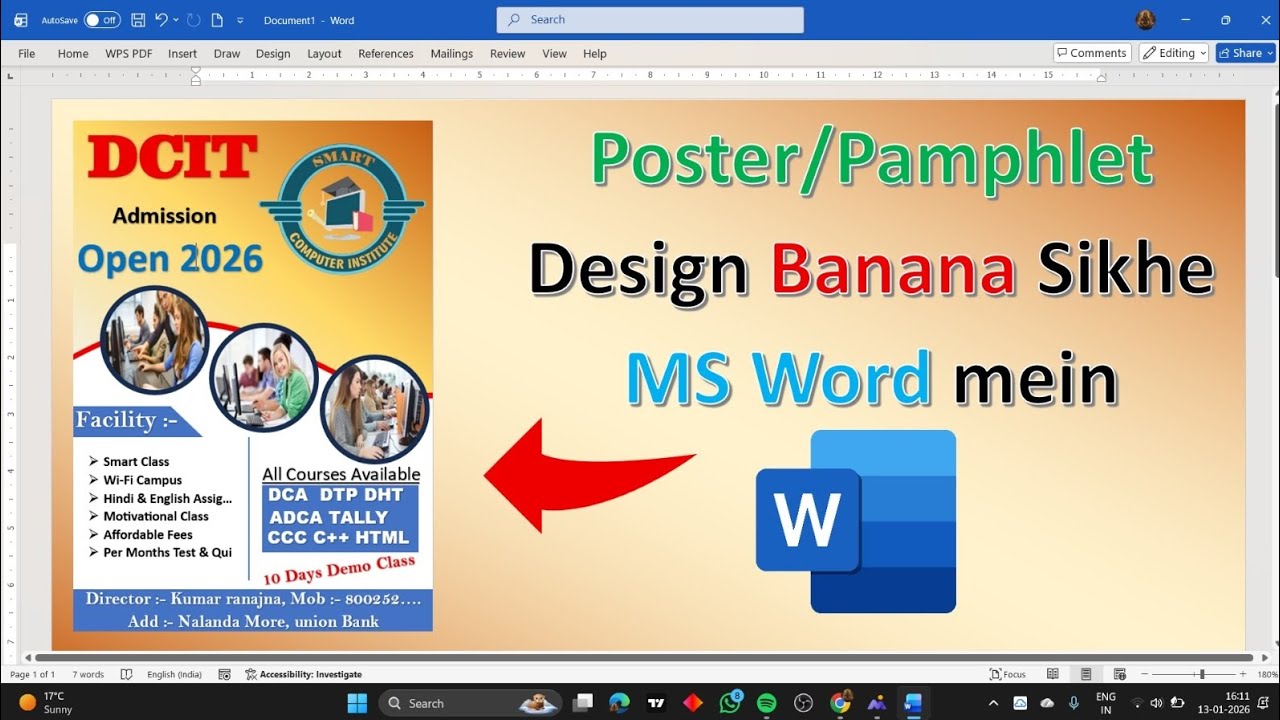The image size is (1280, 720).
Task: Click the Undo arrow icon
Action: coord(161,20)
